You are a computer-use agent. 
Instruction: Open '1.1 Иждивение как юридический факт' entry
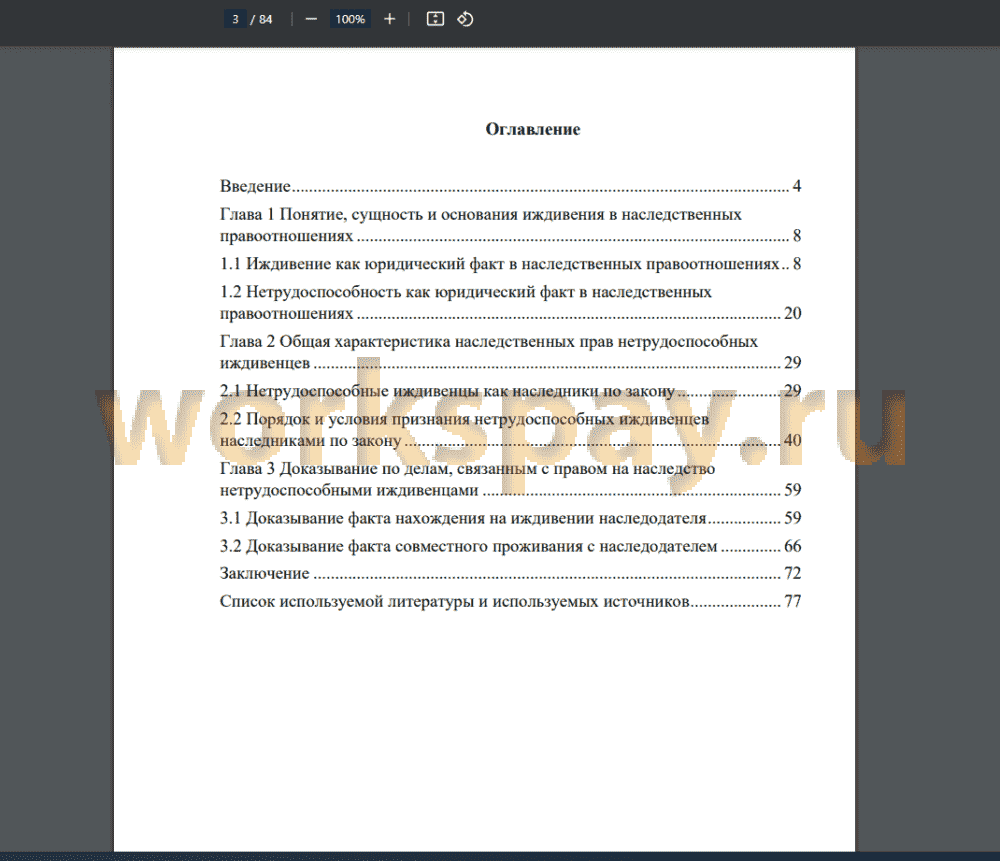(x=510, y=264)
